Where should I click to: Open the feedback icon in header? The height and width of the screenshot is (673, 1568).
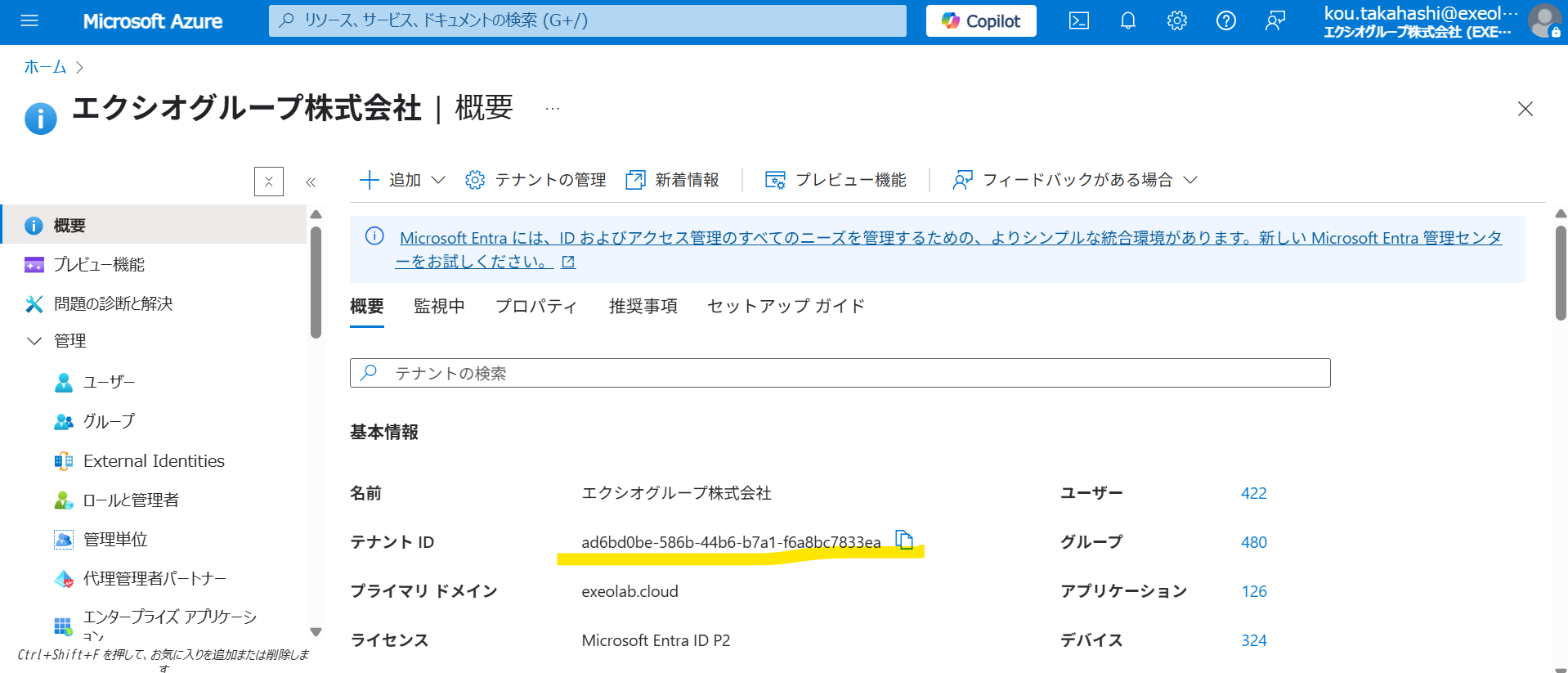point(1275,21)
